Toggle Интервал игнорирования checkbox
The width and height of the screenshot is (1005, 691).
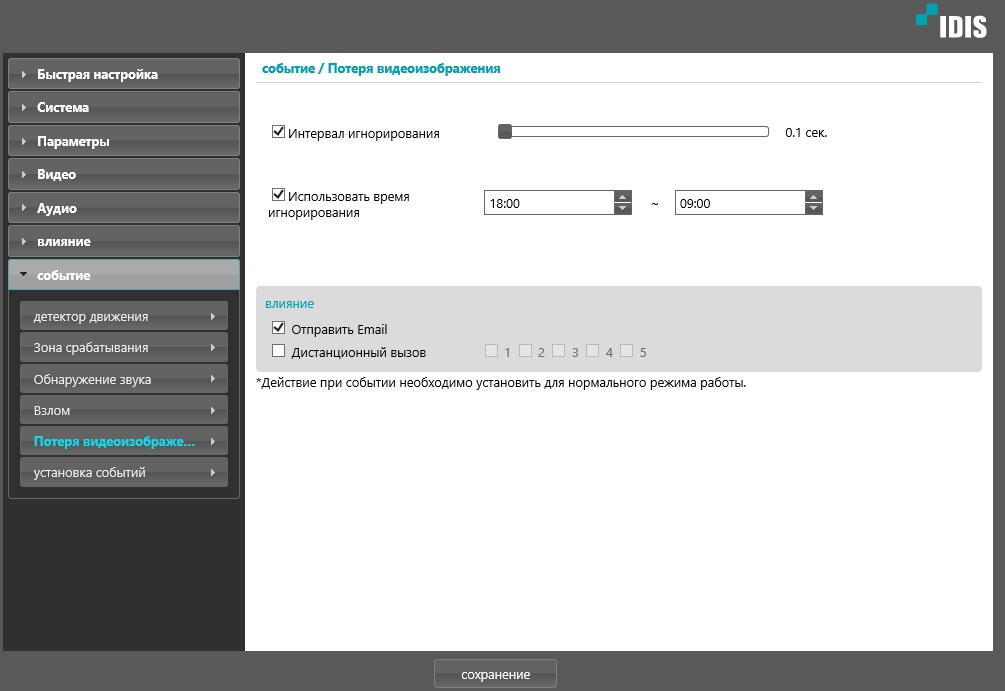tap(278, 132)
